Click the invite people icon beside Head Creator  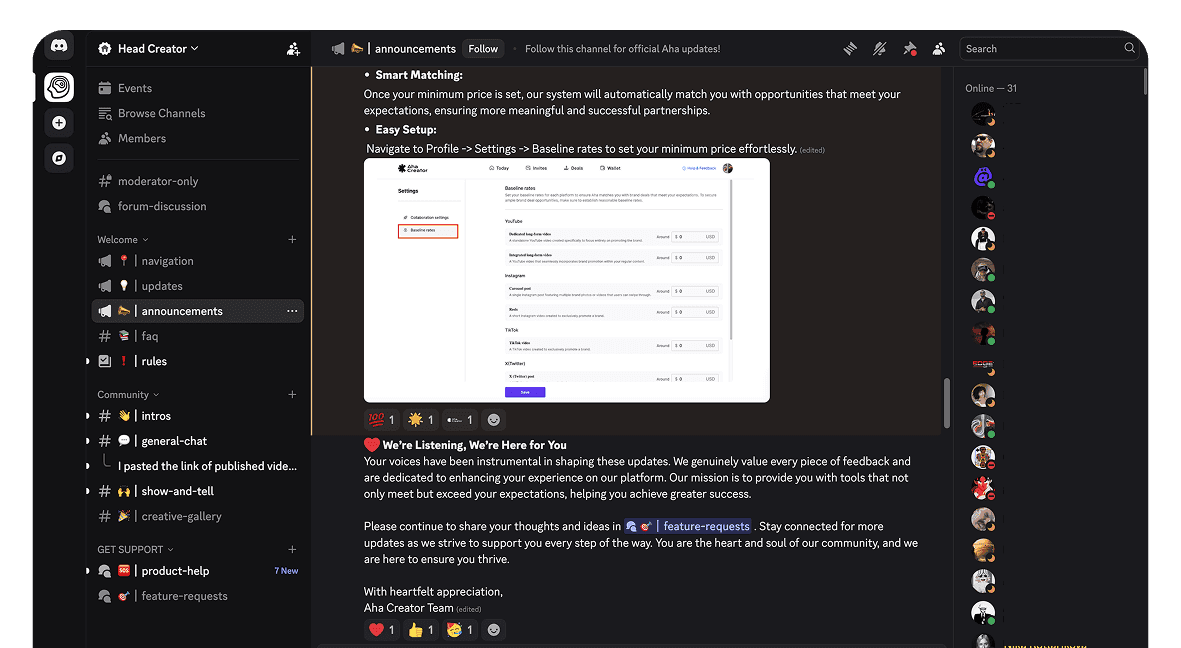(293, 49)
